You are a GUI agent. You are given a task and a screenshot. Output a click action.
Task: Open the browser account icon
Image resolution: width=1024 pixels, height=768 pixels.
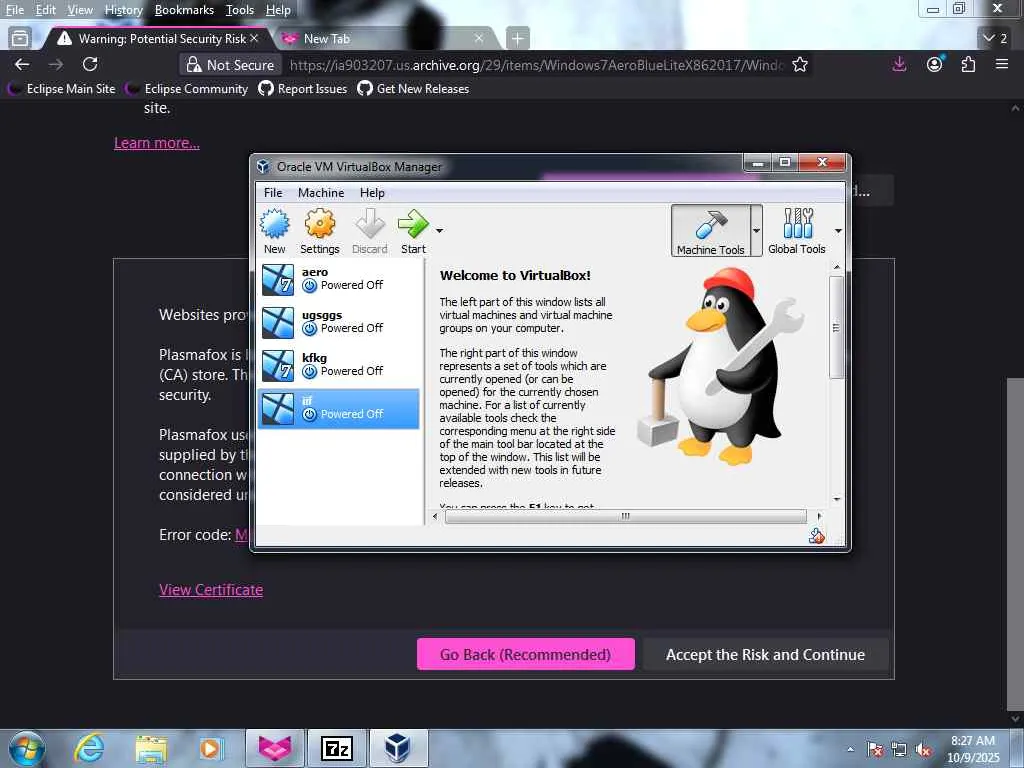point(935,64)
